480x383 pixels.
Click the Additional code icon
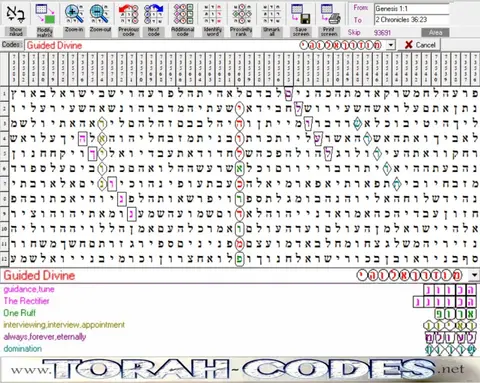[x=183, y=14]
